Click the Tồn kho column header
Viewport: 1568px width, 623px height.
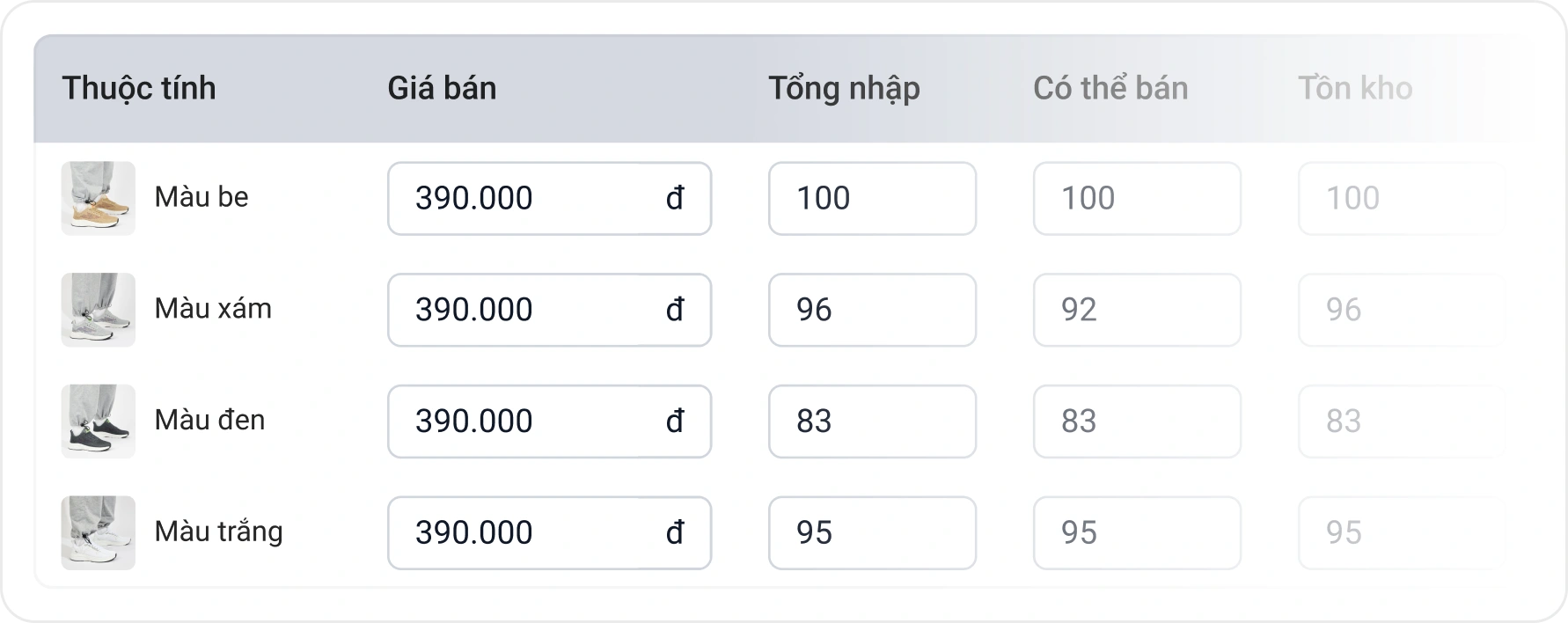(1355, 88)
